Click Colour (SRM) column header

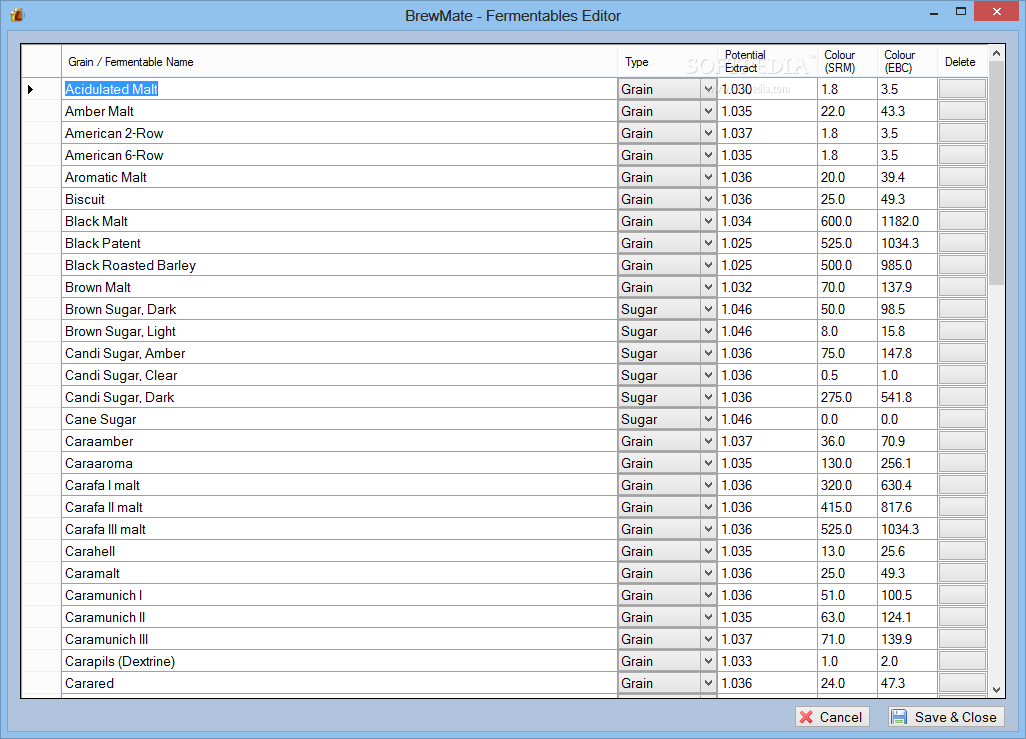tap(847, 62)
